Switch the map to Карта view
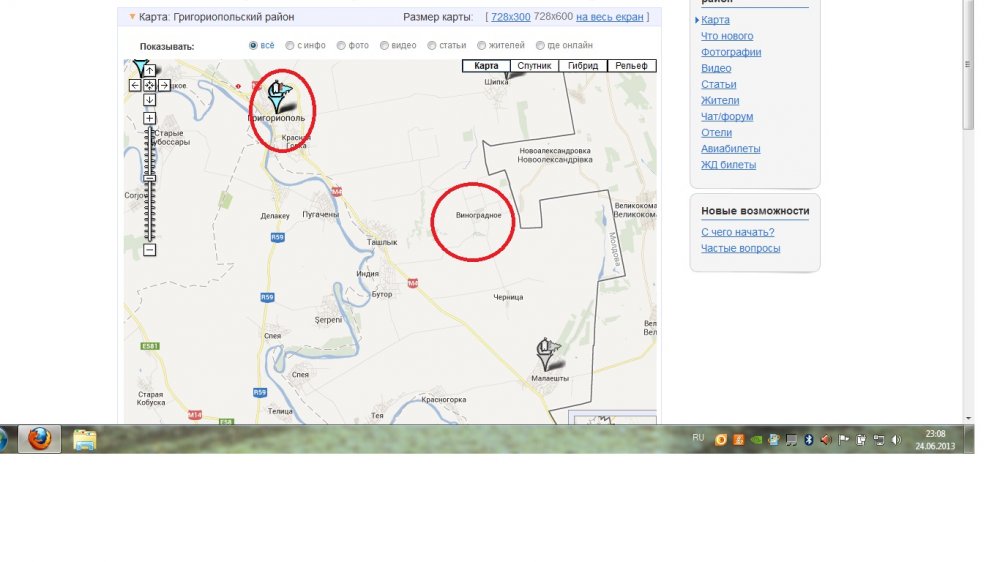Viewport: 1000px width, 562px height. click(x=486, y=66)
